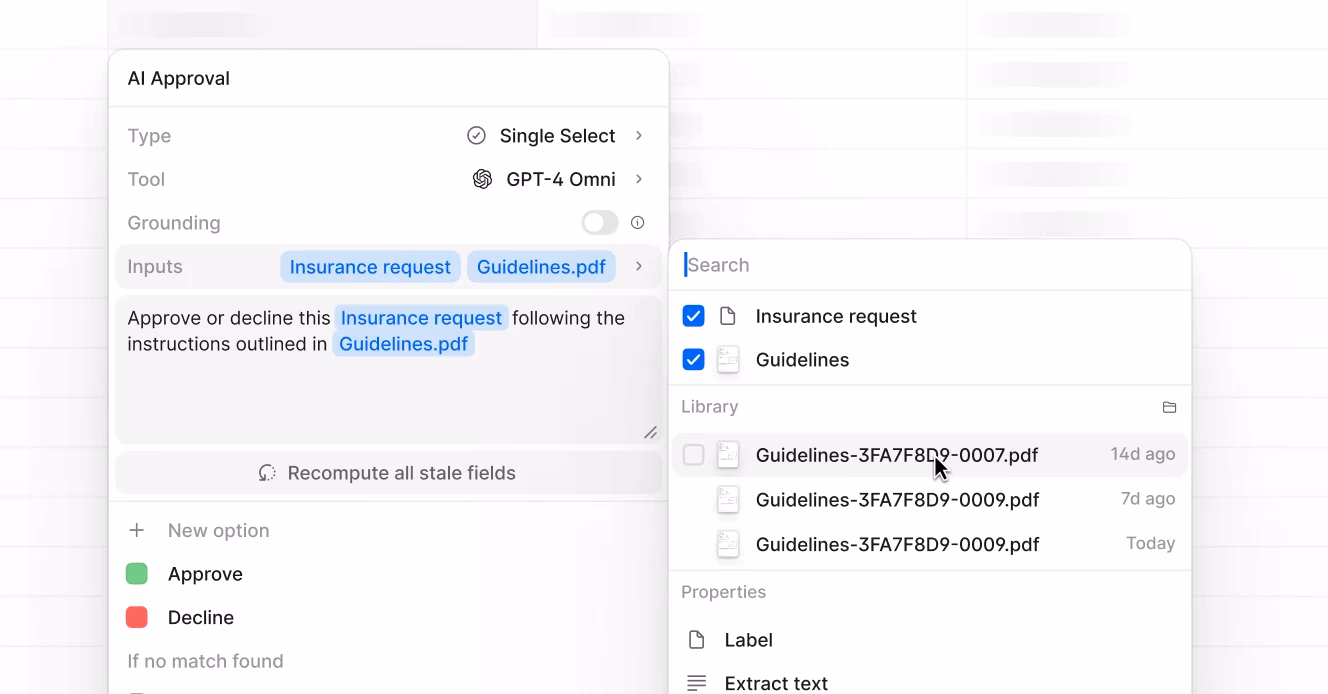Click the Tool label
Viewport: 1328px width, 694px height.
pyautogui.click(x=146, y=179)
